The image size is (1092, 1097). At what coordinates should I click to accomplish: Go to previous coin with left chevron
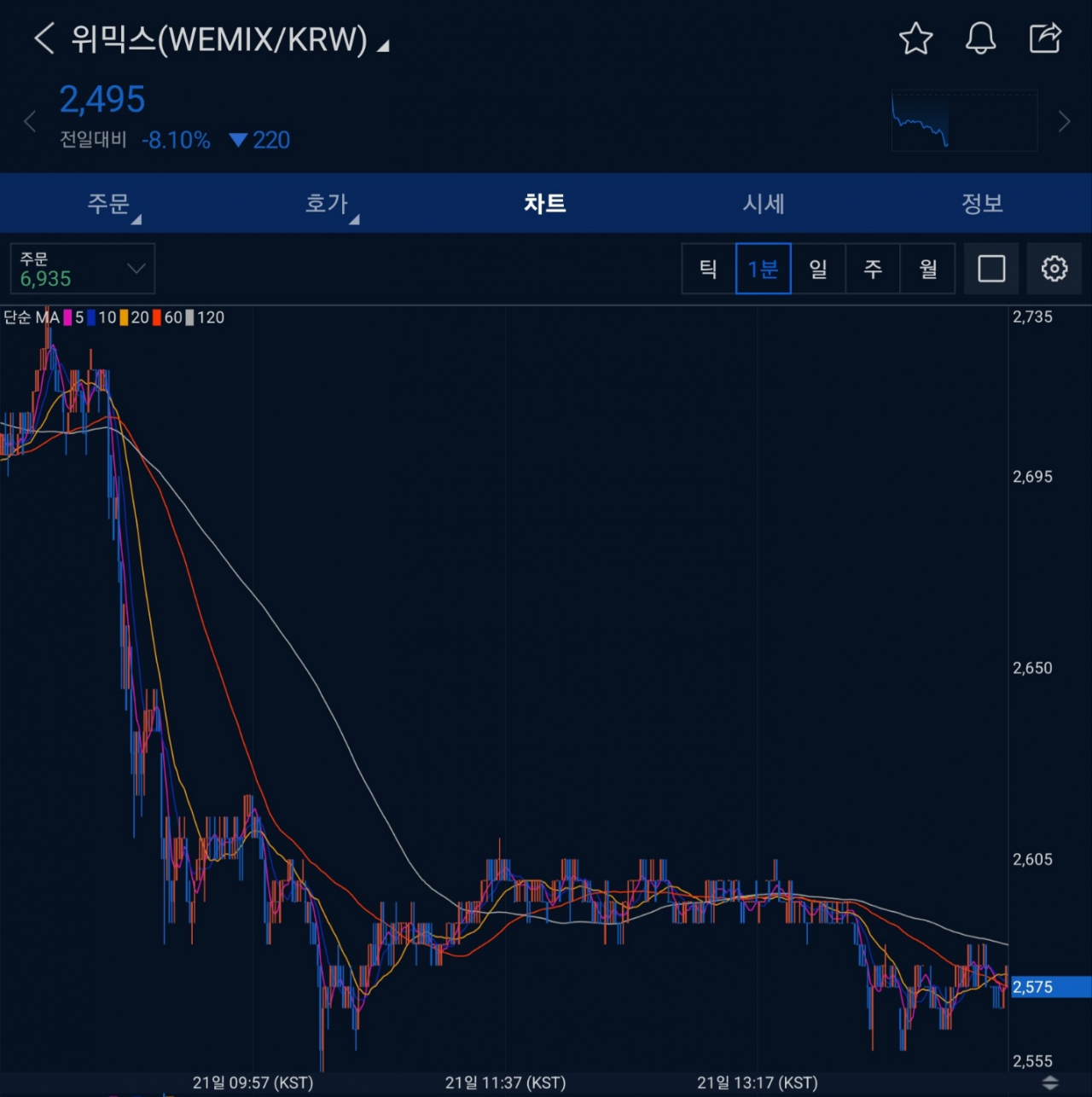(30, 122)
